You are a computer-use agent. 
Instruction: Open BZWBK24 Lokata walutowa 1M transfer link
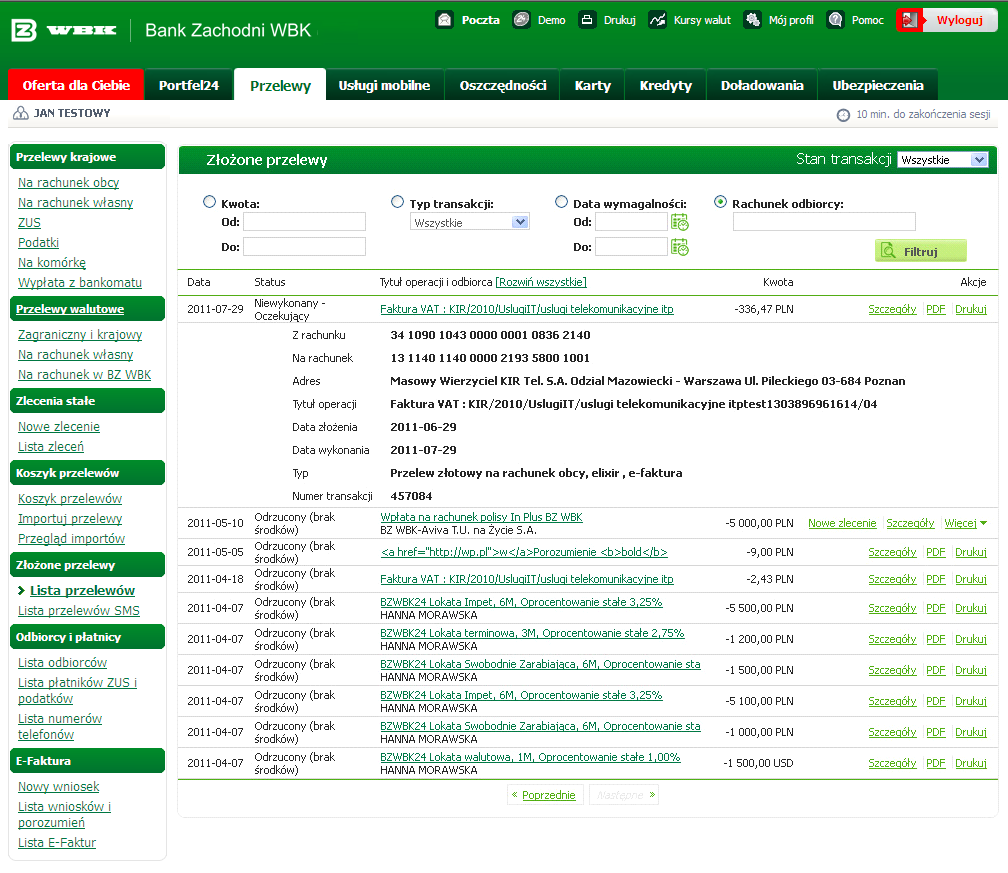pyautogui.click(x=530, y=757)
